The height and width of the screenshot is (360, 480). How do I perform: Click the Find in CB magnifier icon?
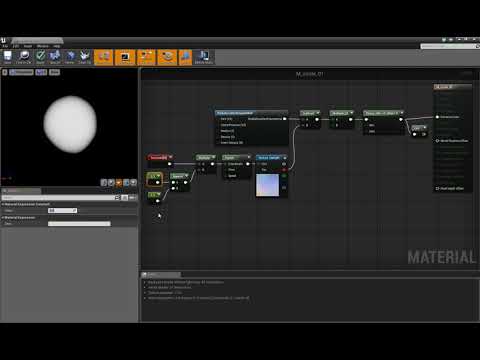click(23, 57)
